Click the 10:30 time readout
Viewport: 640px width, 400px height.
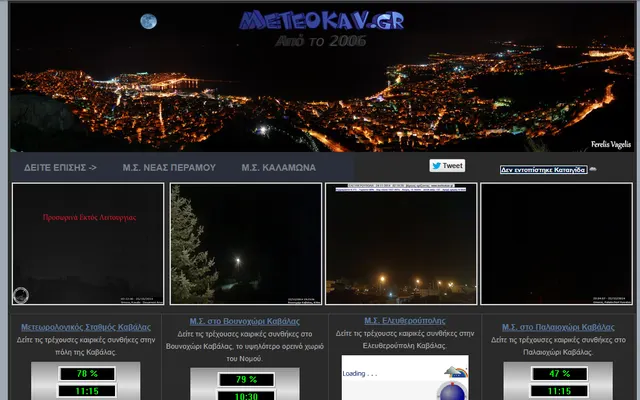click(246, 396)
